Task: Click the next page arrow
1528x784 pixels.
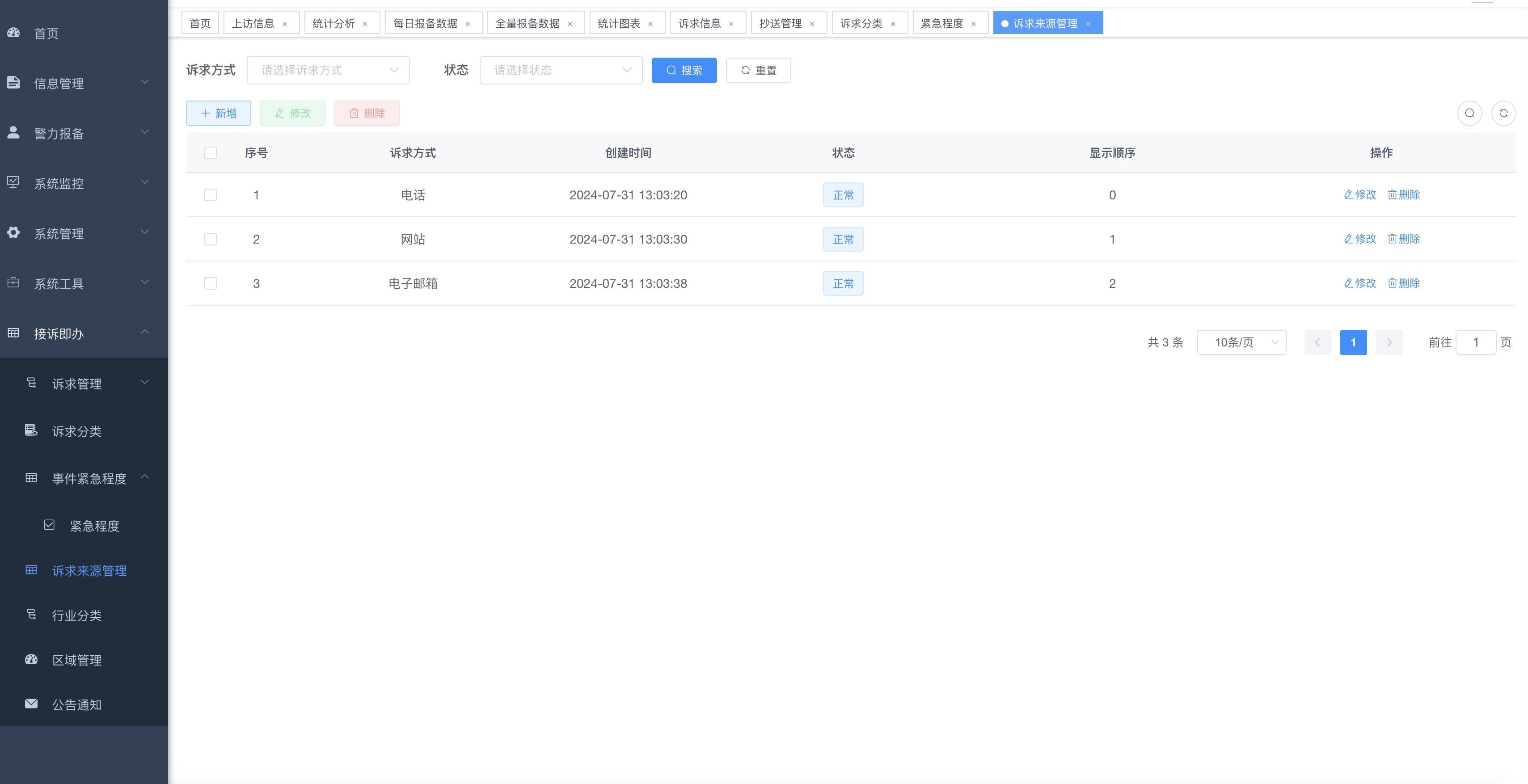Action: click(1389, 342)
